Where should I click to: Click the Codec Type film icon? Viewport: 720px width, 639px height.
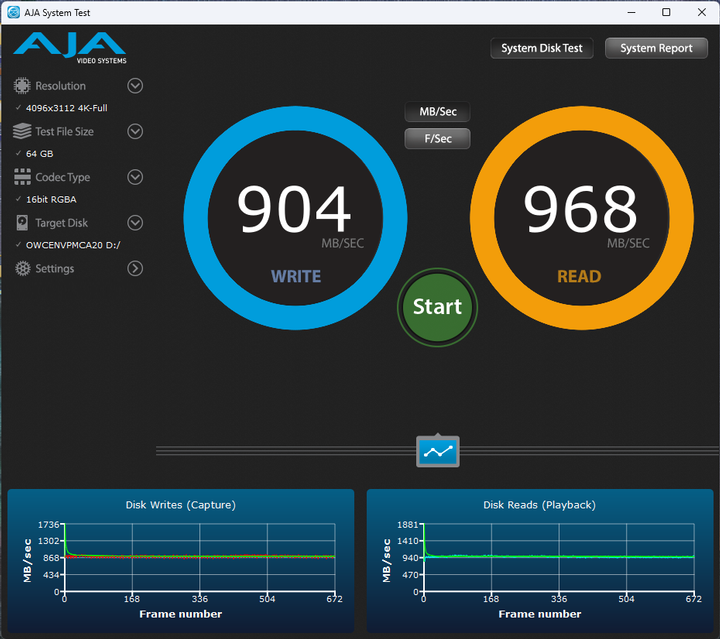[22, 177]
